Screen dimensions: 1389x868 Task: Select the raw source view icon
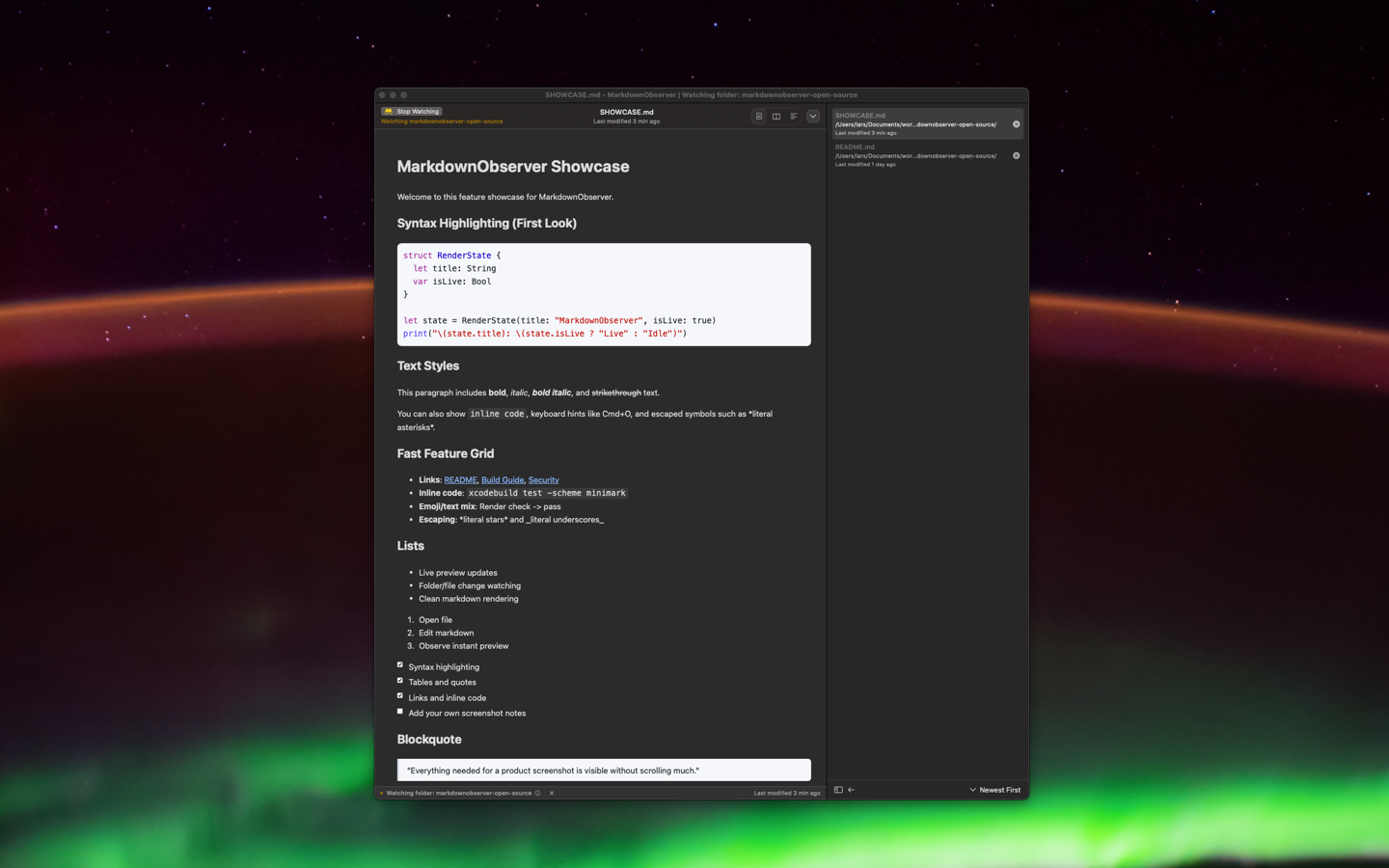(794, 116)
